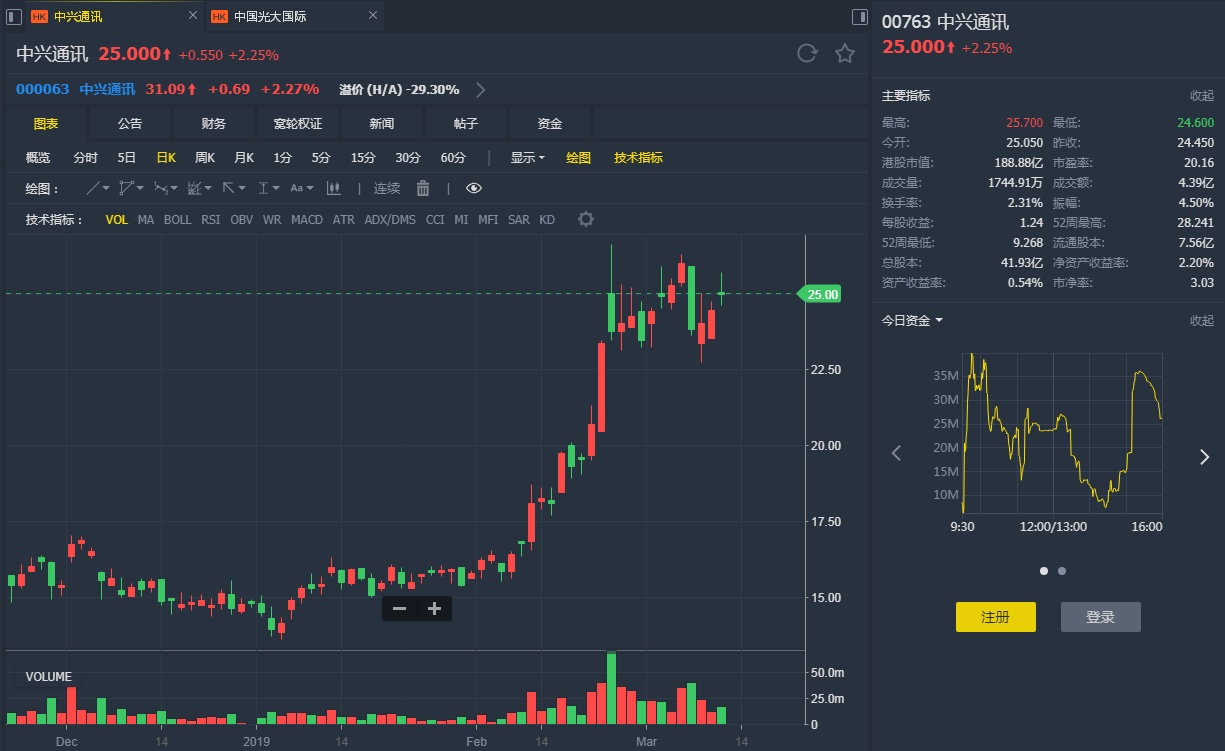The image size is (1225, 751).
Task: Open the Fibonacci/Gann tool dropdown
Action: pos(200,188)
